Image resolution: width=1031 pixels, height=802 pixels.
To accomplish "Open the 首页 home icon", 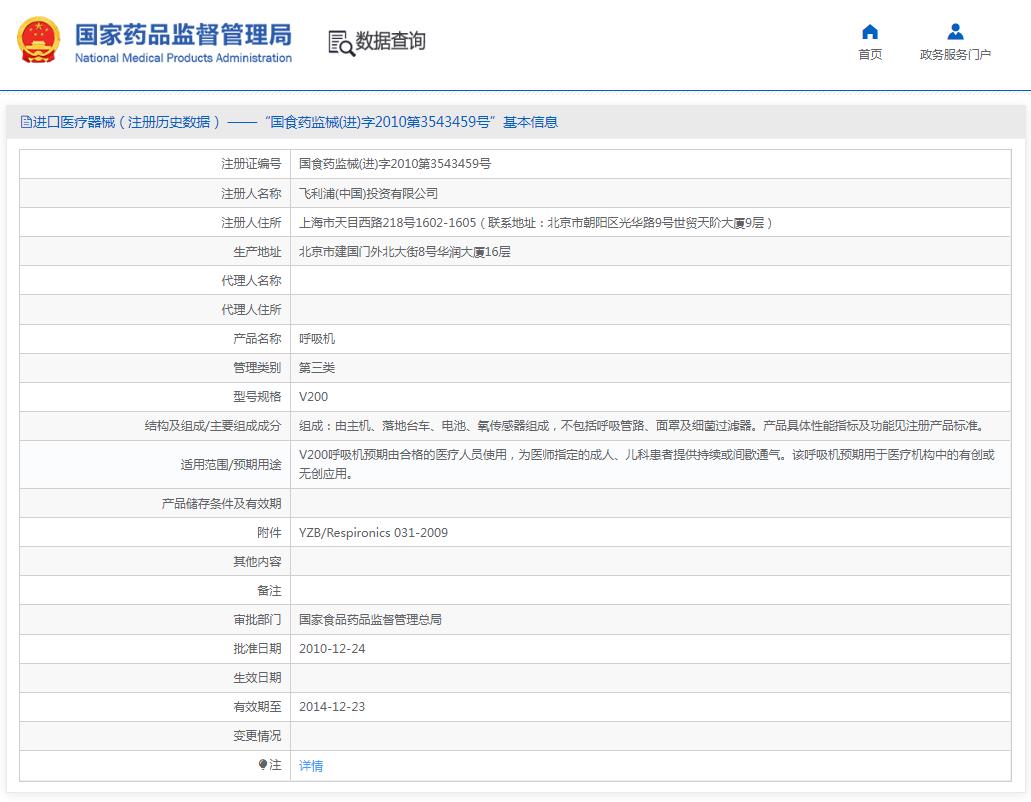I will [869, 33].
